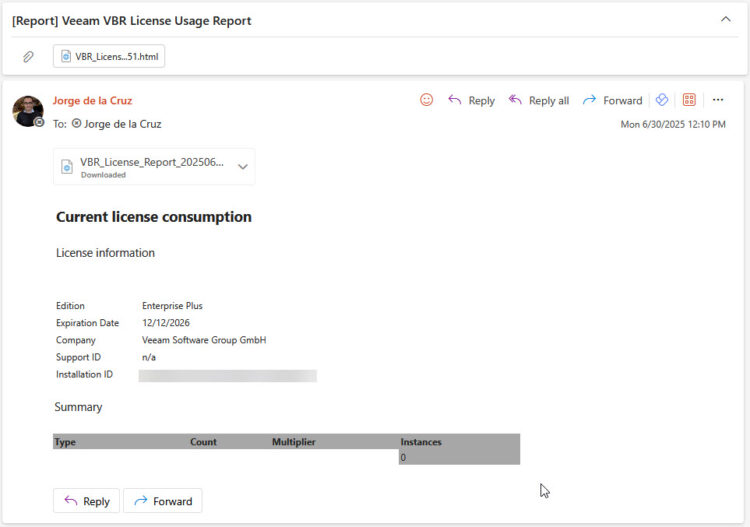
Task: Click Reply all in the message header
Action: click(x=538, y=100)
